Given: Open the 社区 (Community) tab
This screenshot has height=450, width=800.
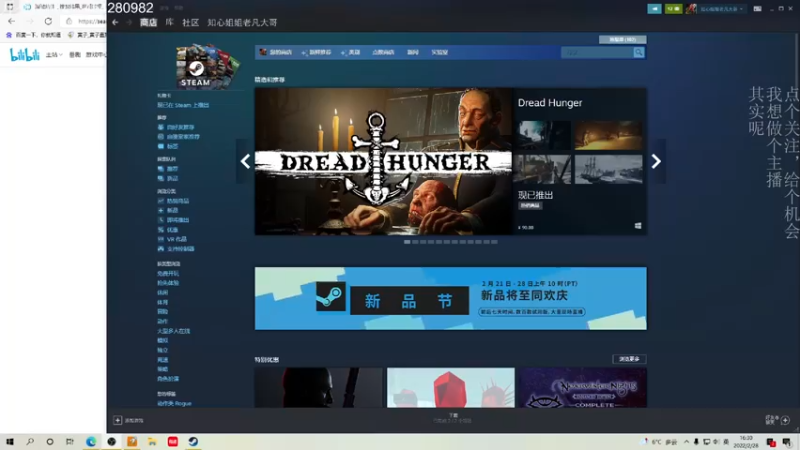Looking at the screenshot, I should [x=190, y=22].
